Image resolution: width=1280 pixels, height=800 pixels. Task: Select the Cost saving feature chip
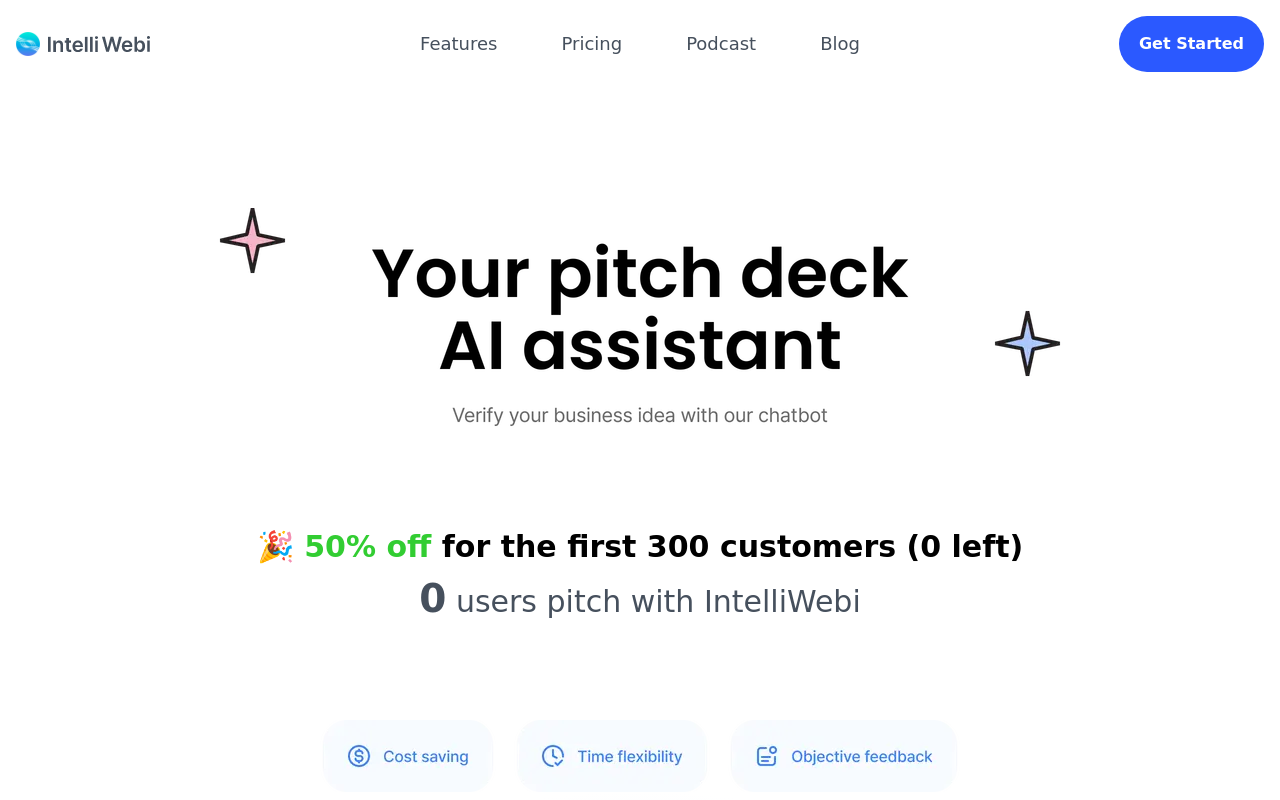coord(407,756)
